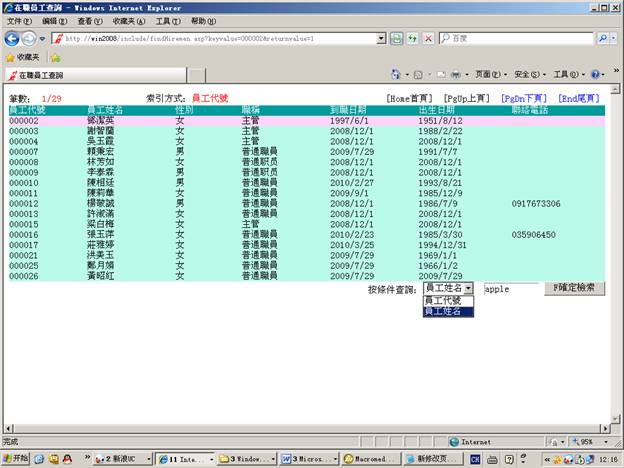This screenshot has height=468, width=624.
Task: Click the F確定檢索 search button
Action: click(x=573, y=288)
